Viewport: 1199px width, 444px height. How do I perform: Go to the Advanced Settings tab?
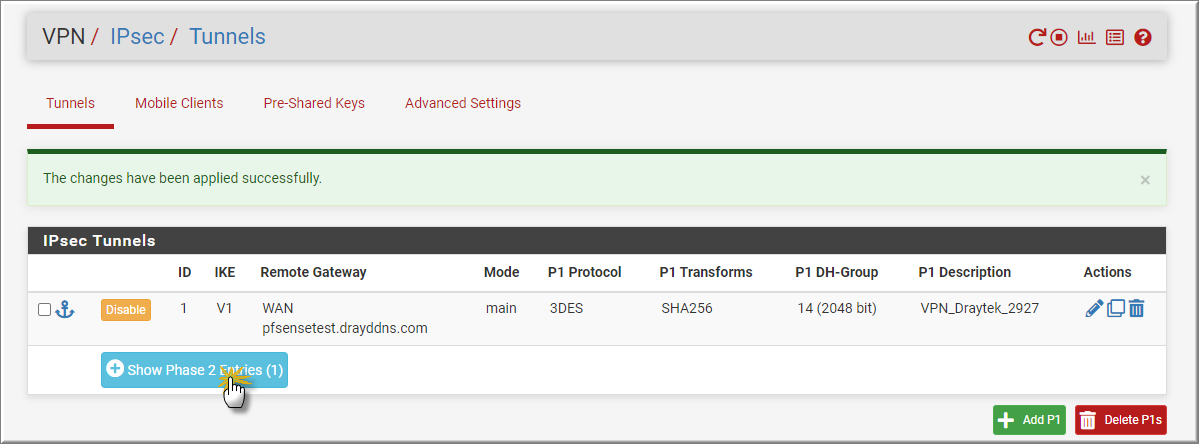[x=463, y=103]
